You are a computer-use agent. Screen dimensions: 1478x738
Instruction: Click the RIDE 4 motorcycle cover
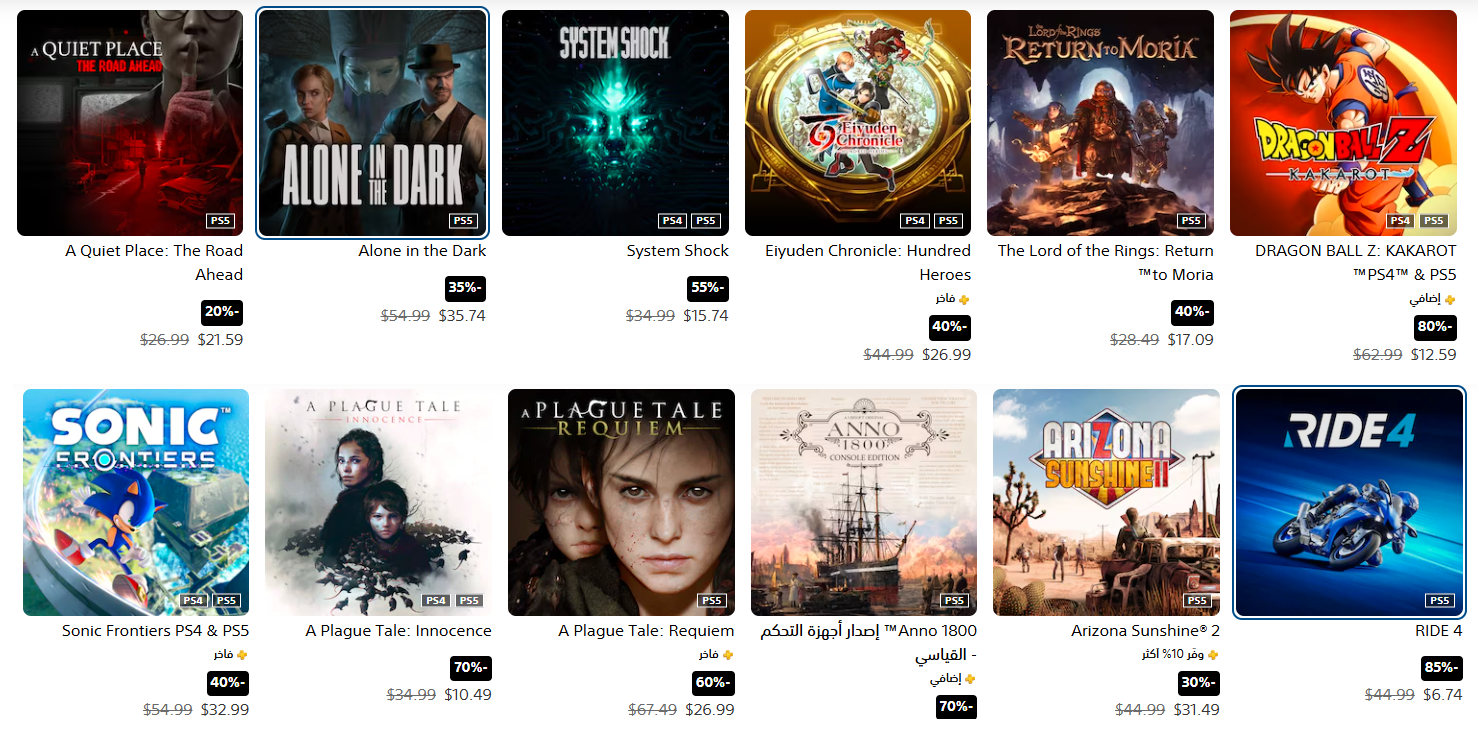(1349, 502)
